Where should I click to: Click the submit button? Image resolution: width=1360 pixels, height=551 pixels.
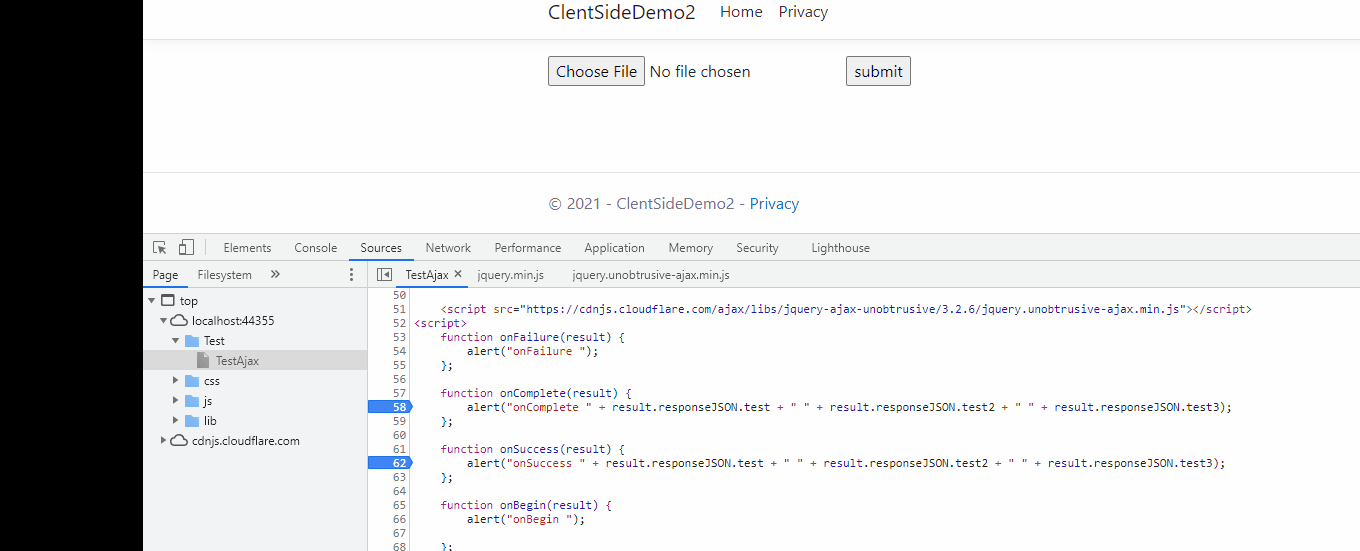point(878,71)
